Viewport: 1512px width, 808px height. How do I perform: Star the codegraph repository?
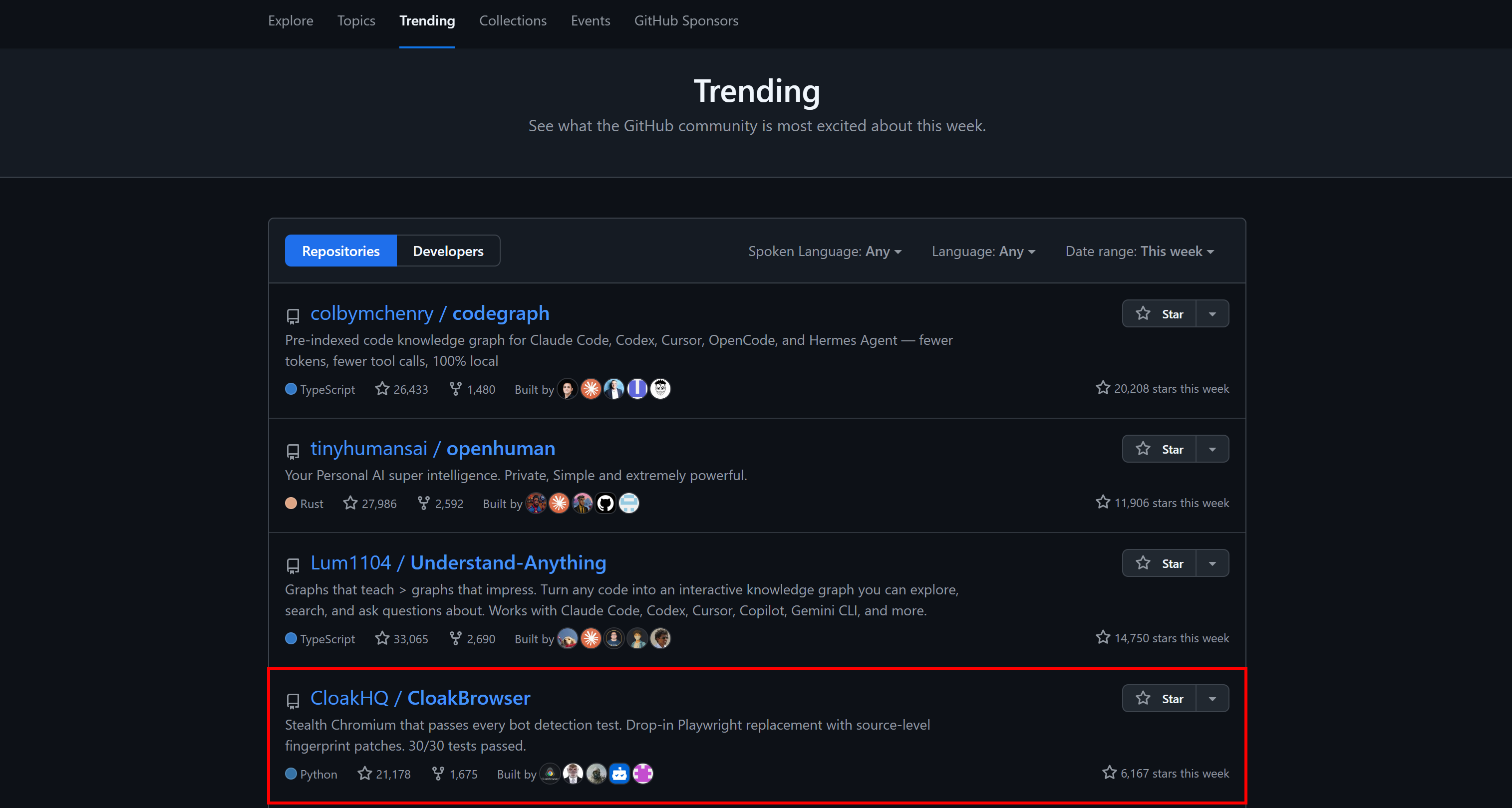1159,314
